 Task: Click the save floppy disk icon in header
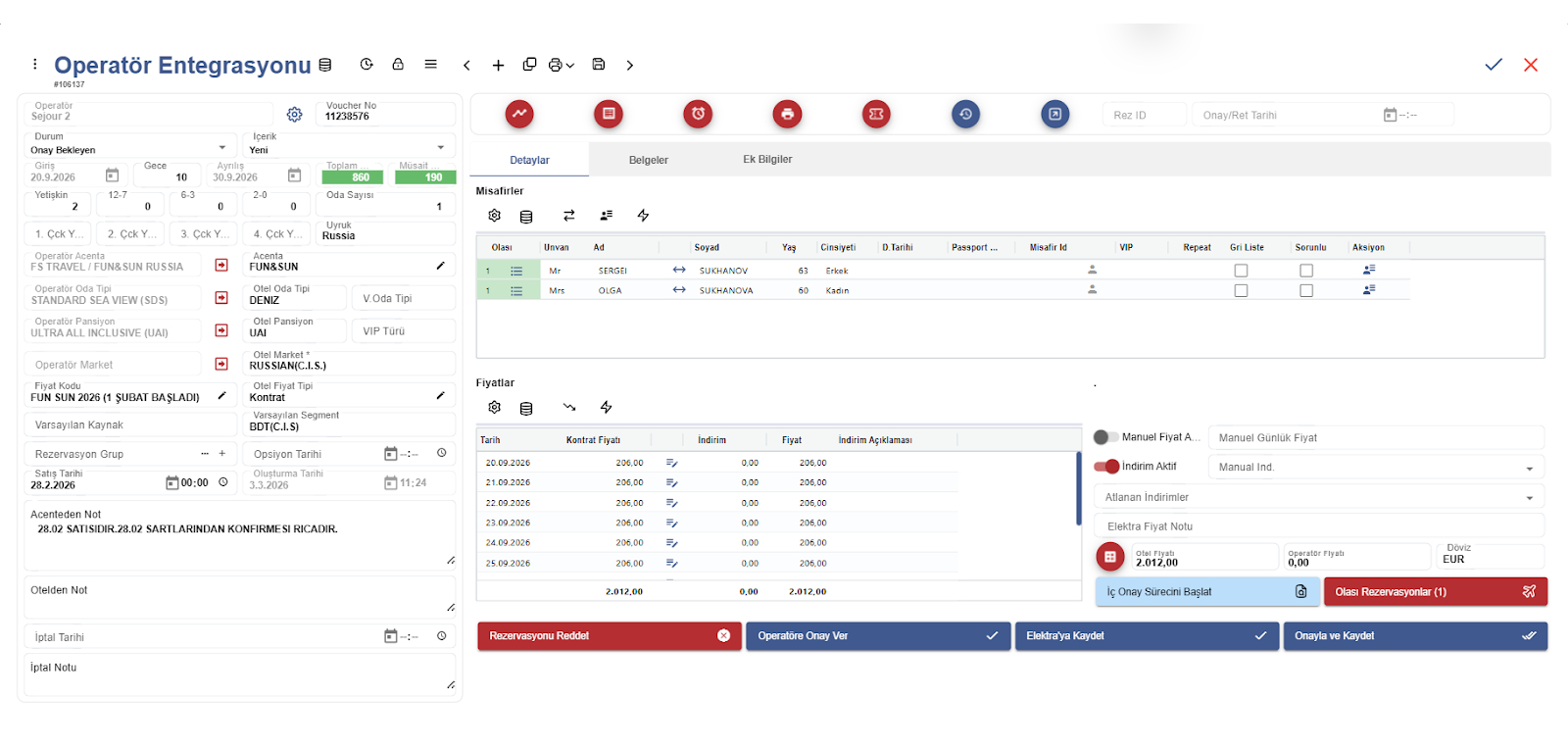(598, 65)
